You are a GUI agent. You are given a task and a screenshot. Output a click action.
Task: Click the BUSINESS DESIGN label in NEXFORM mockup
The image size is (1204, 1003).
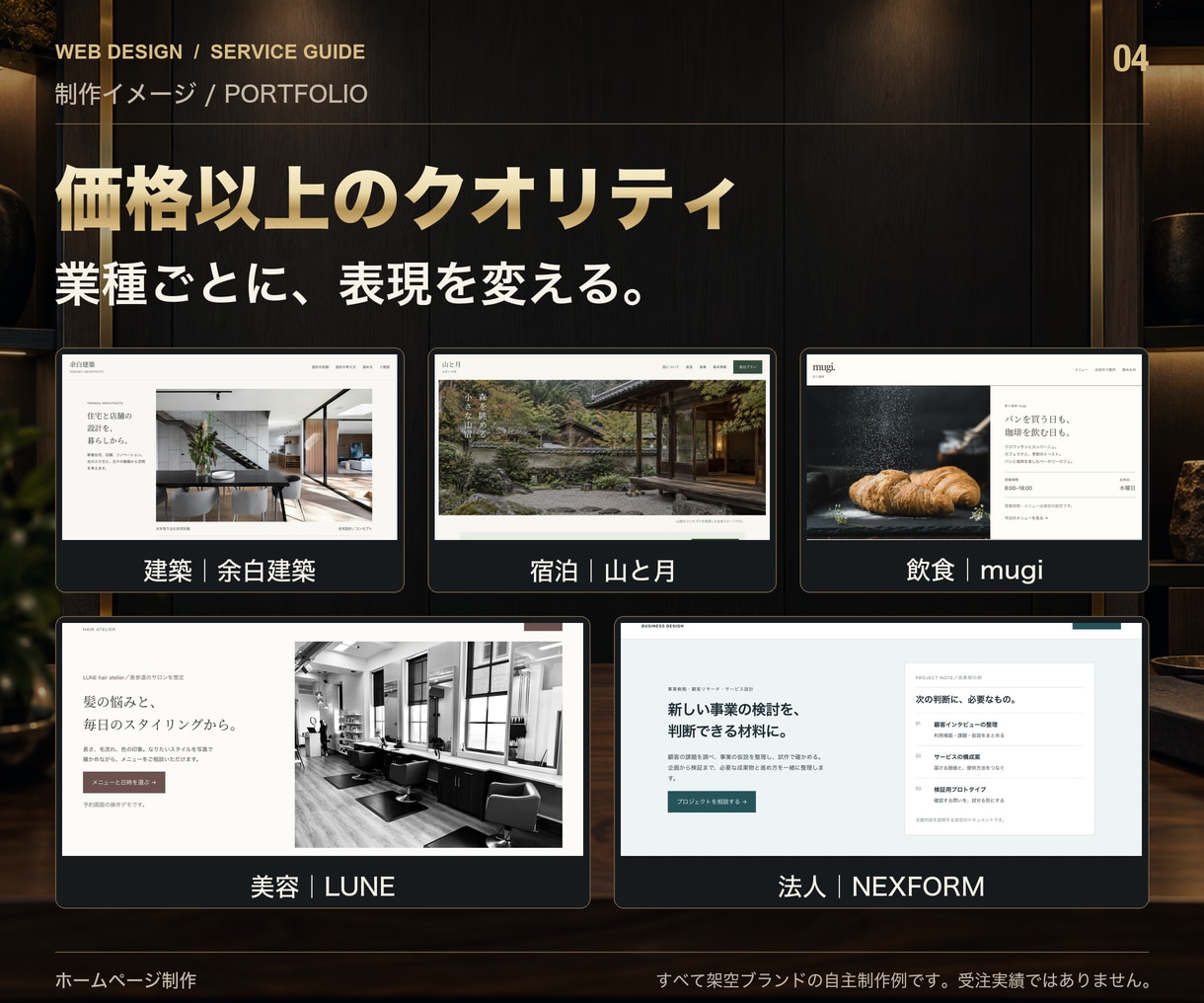(x=662, y=626)
